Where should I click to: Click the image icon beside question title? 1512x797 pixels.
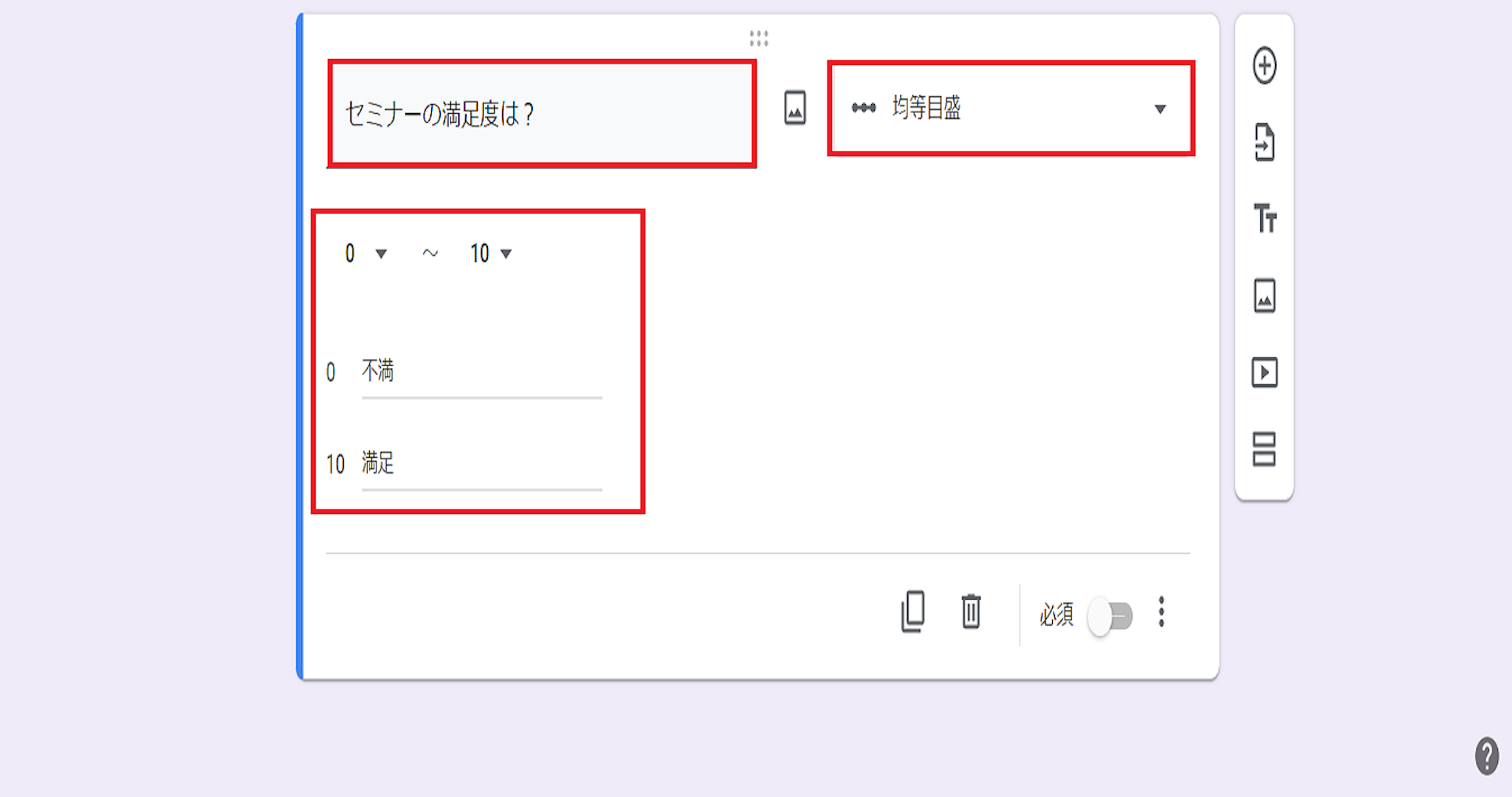click(x=795, y=108)
